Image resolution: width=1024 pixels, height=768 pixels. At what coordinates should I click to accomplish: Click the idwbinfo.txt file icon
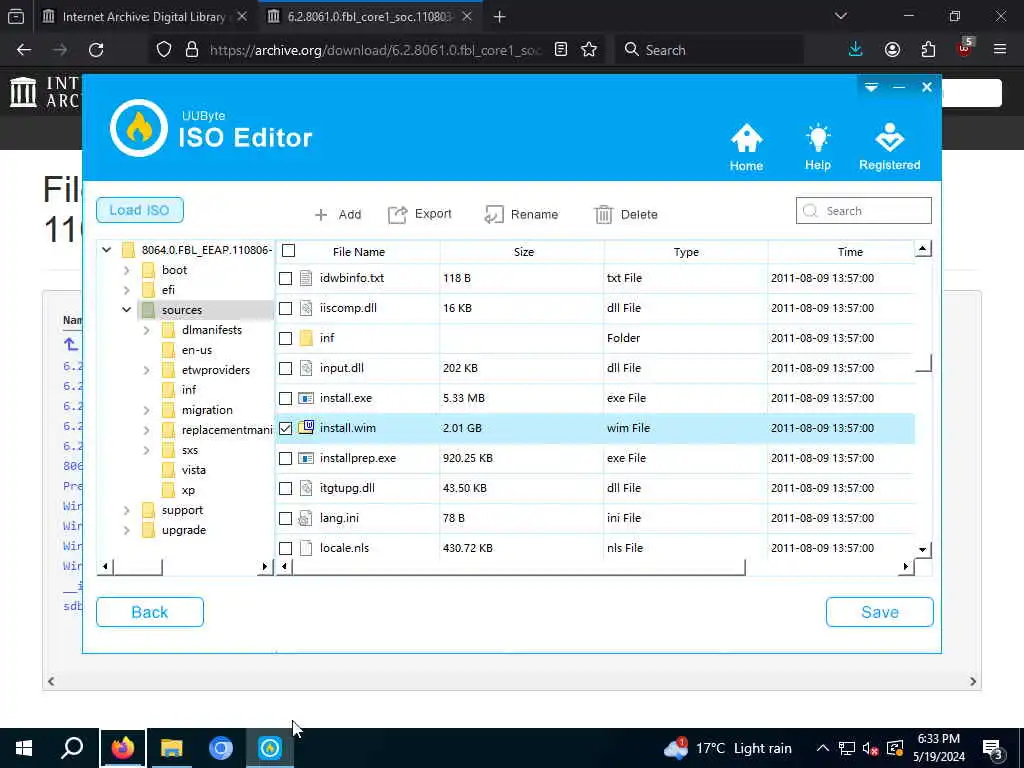pyautogui.click(x=306, y=278)
